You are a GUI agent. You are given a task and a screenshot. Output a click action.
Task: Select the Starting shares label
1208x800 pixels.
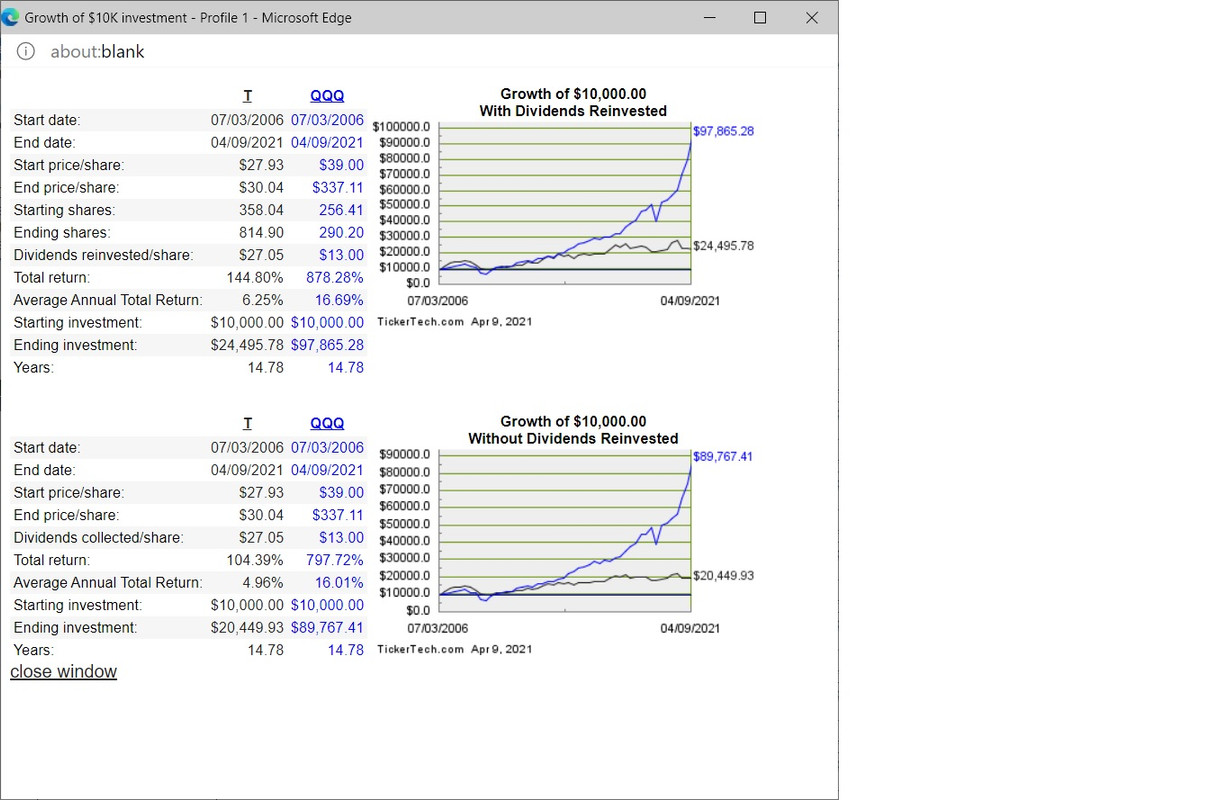coord(64,210)
